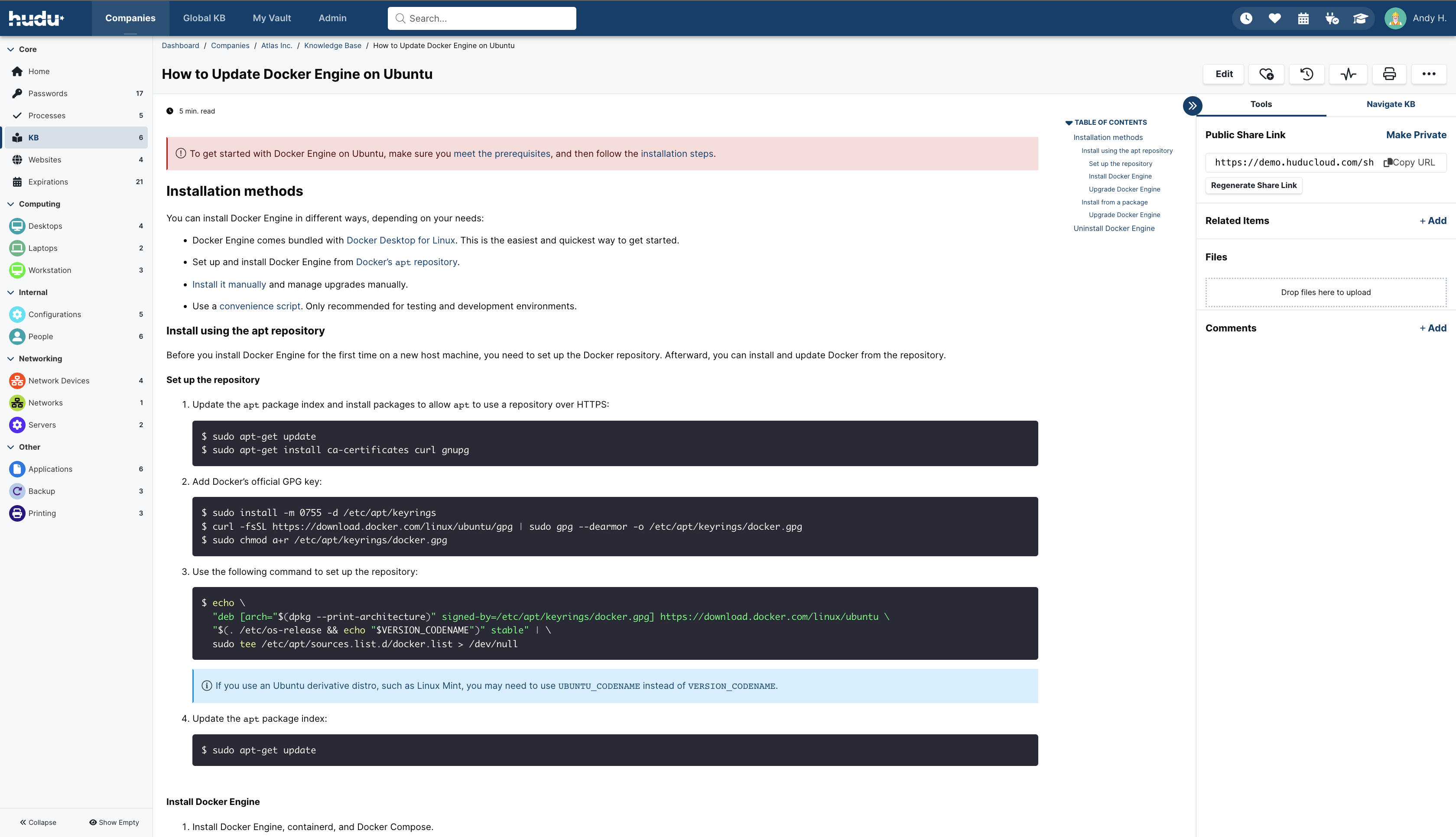Click the Search input field
The width and height of the screenshot is (1456, 837).
coord(482,18)
